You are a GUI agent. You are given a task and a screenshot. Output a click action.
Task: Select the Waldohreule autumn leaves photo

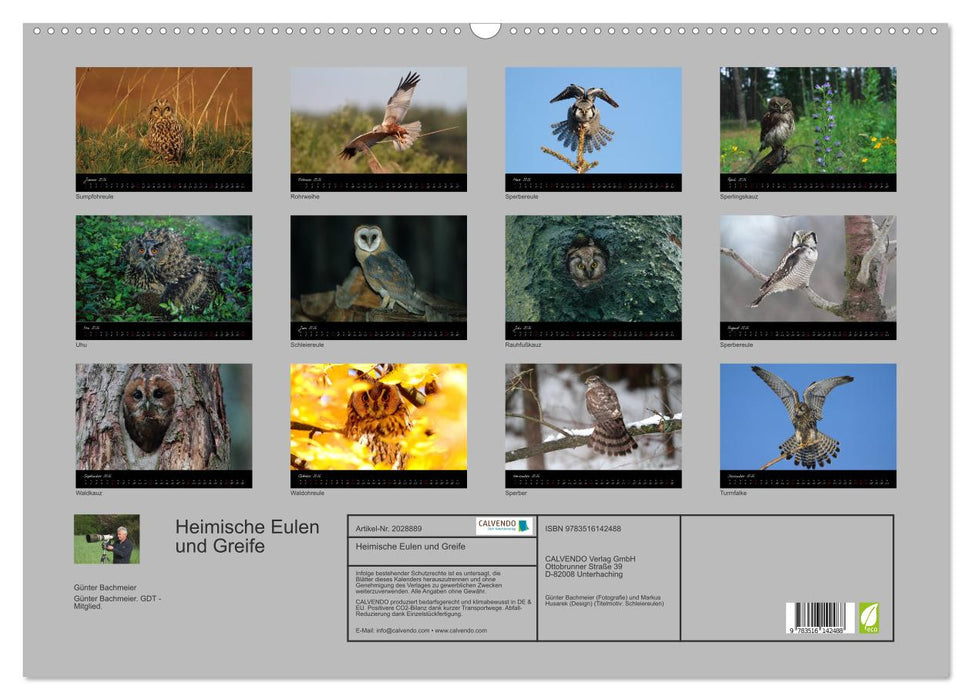(378, 417)
